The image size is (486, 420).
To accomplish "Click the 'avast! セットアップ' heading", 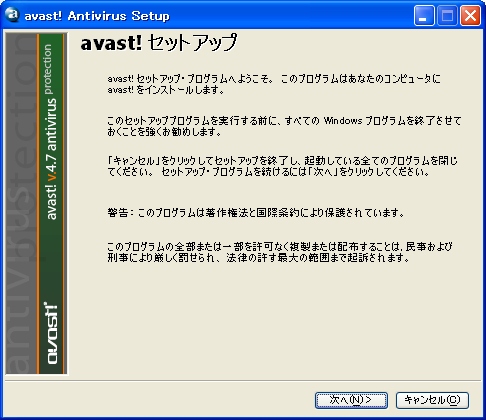I will coord(159,43).
